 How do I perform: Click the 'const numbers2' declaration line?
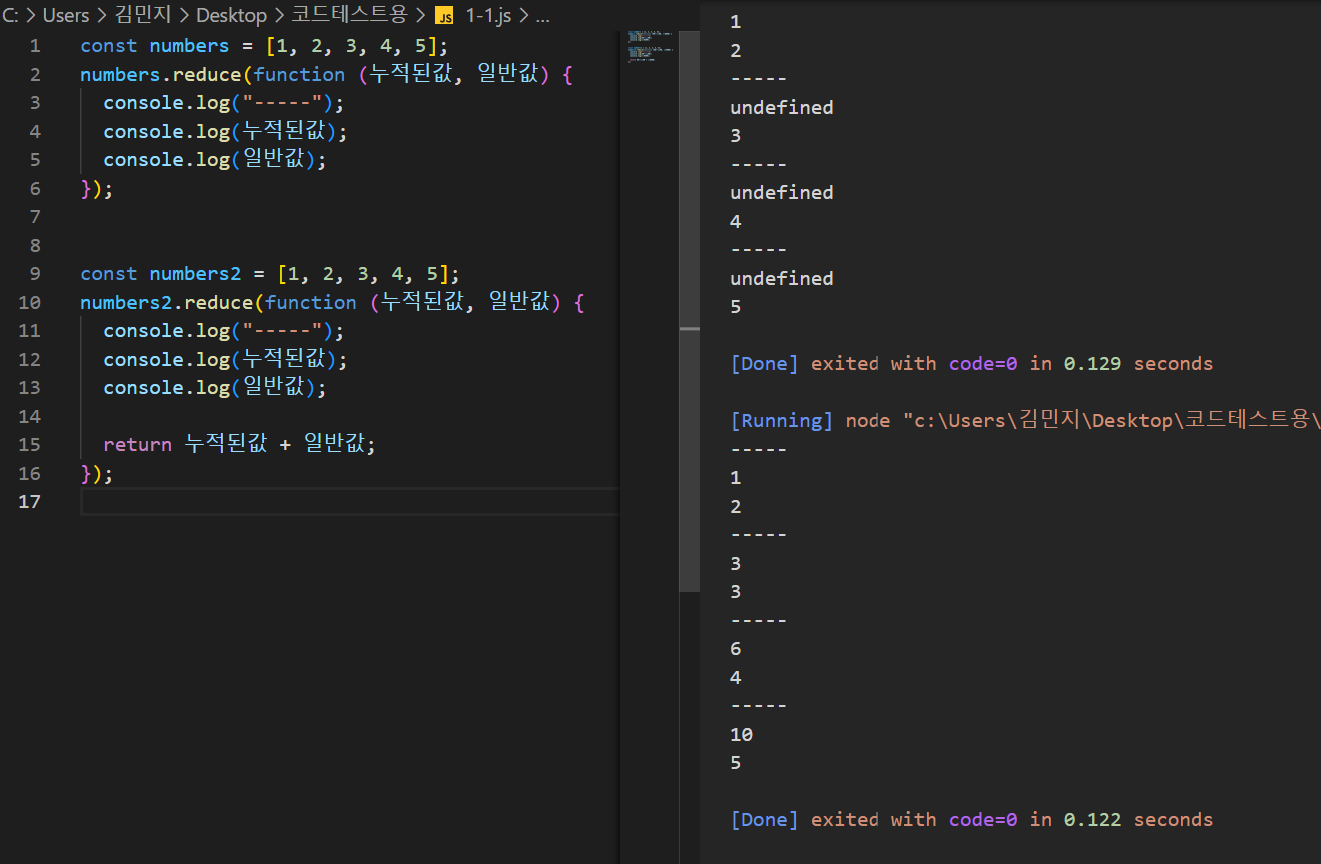[270, 274]
